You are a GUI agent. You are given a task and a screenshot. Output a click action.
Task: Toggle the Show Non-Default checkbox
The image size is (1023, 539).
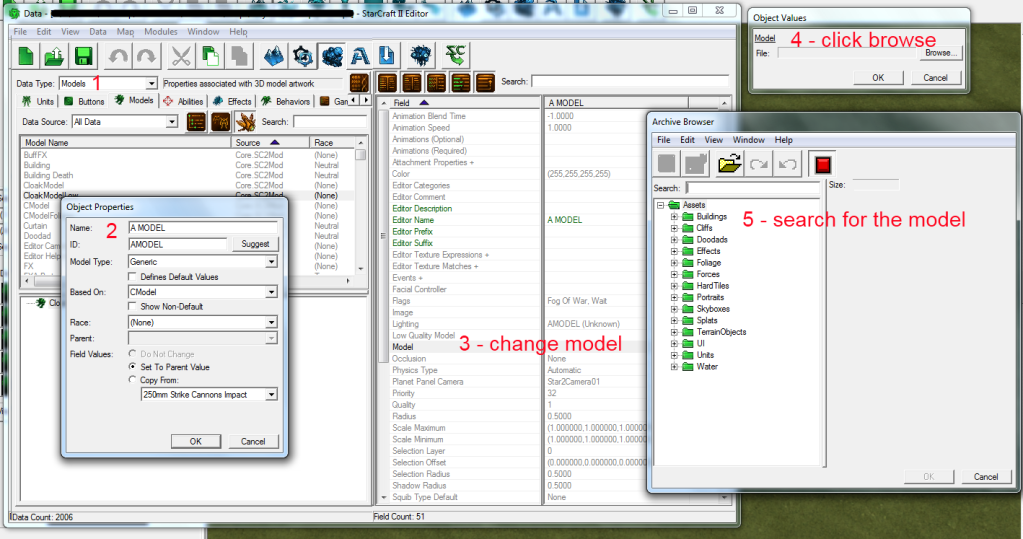click(x=132, y=306)
